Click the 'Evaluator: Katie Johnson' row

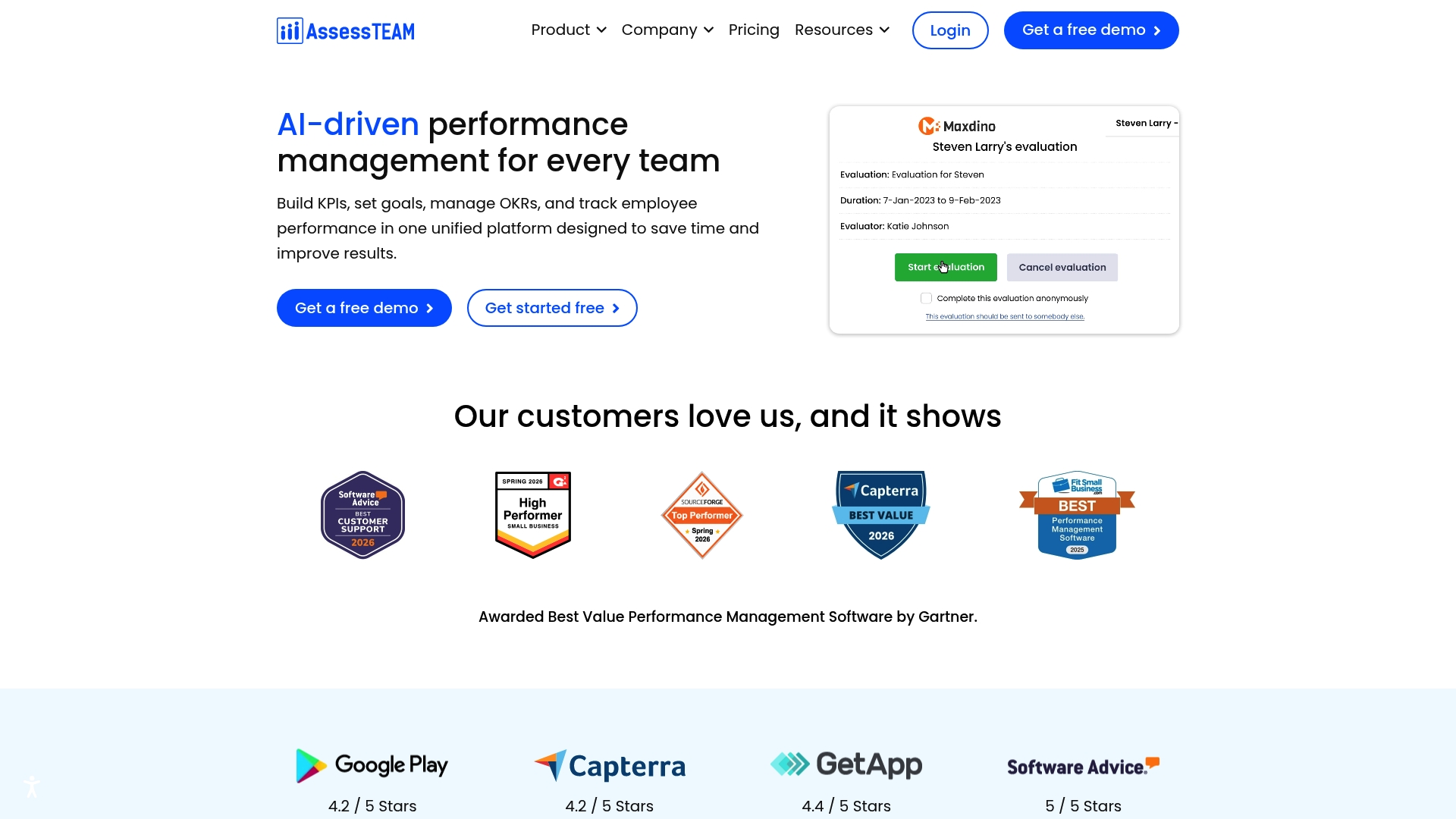click(x=1005, y=226)
